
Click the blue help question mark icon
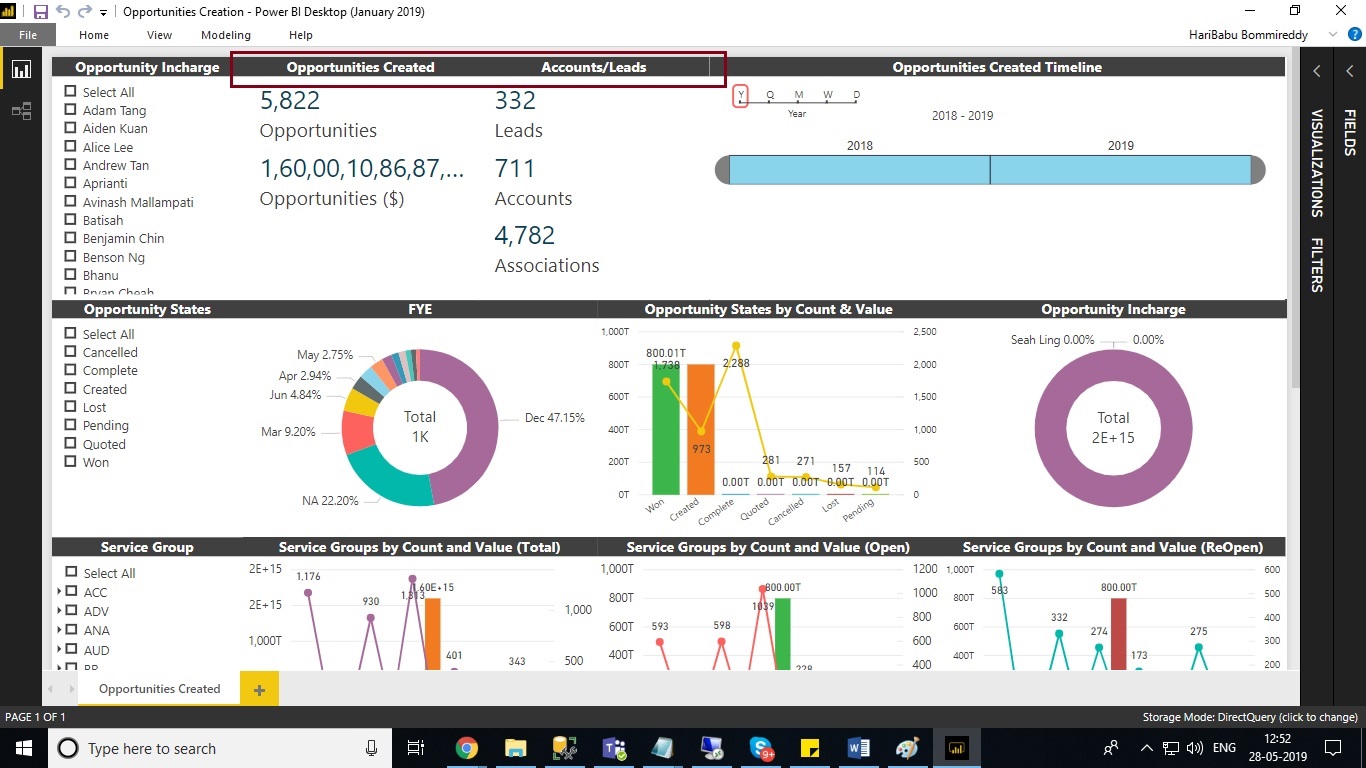(1354, 34)
